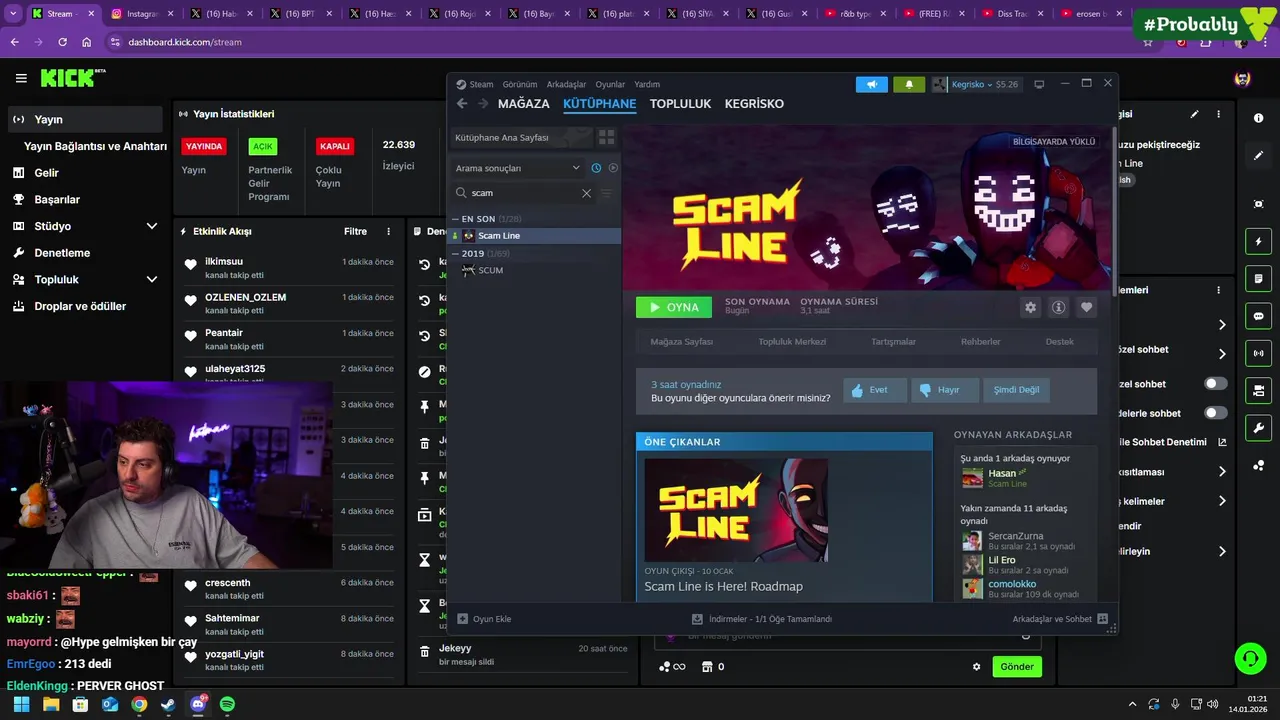Switch to MAĞAZA tab in Steam
Viewport: 1280px width, 720px height.
[x=523, y=104]
